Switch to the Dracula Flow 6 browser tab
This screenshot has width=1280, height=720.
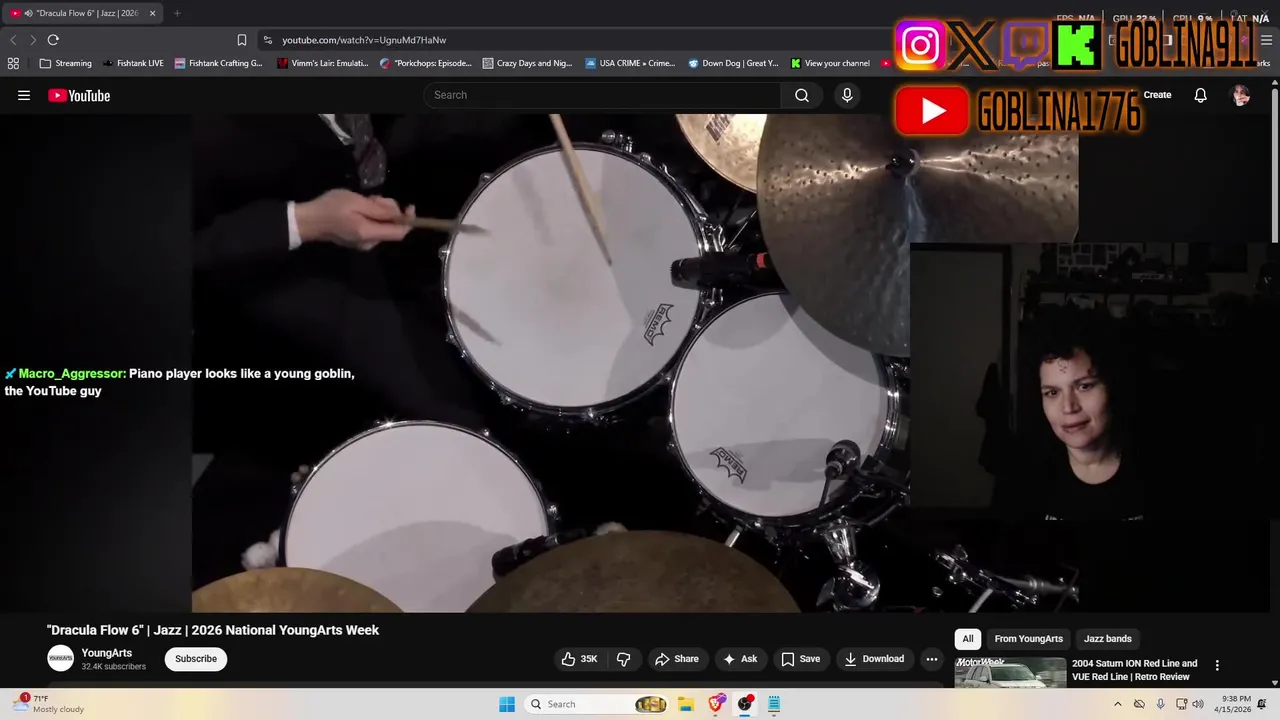80,13
